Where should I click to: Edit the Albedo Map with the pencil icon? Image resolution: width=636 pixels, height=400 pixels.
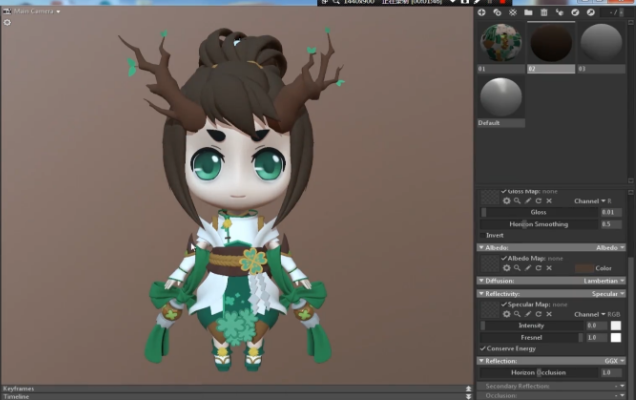click(x=528, y=268)
